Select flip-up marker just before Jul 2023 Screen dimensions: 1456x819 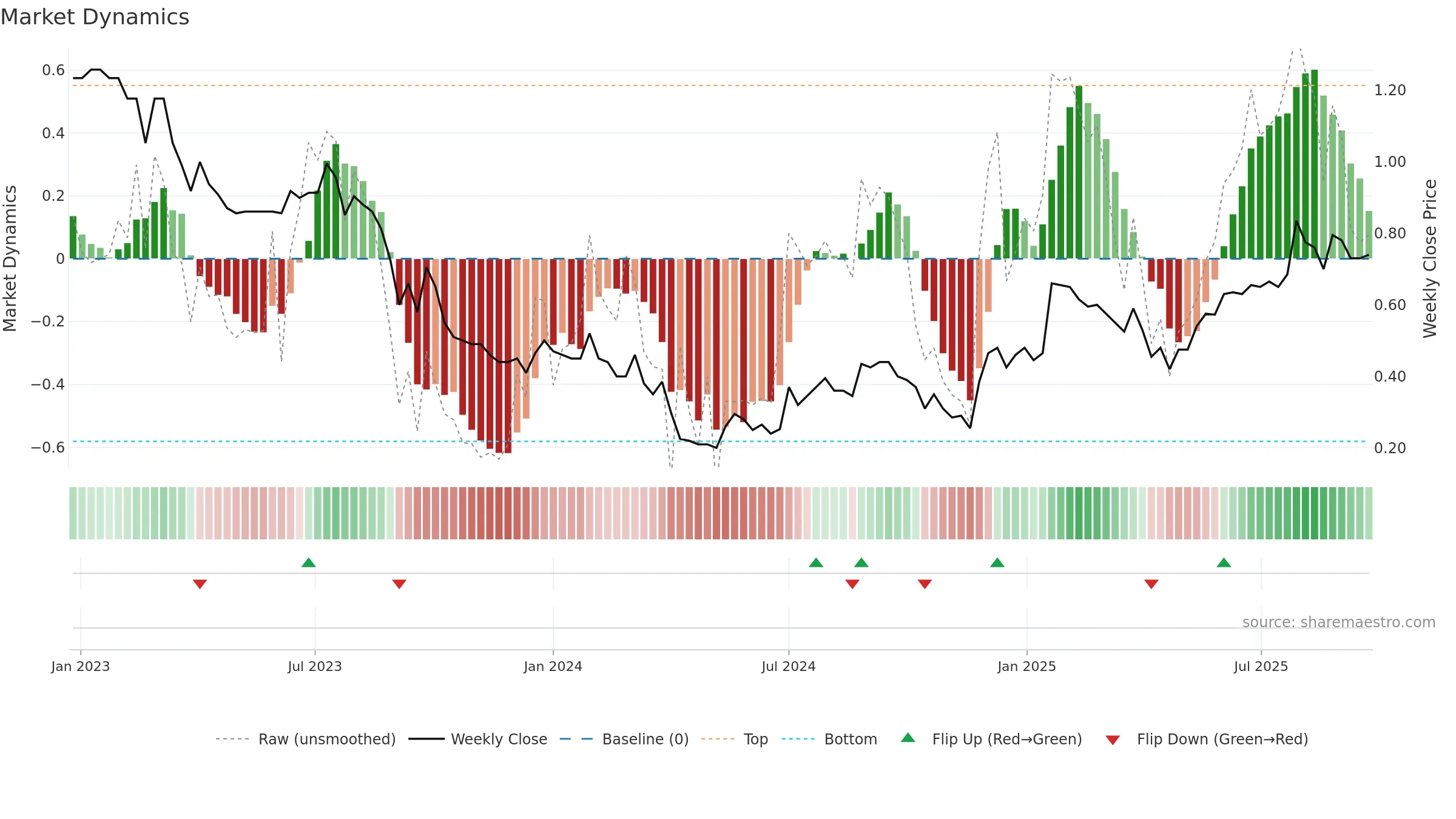(309, 562)
